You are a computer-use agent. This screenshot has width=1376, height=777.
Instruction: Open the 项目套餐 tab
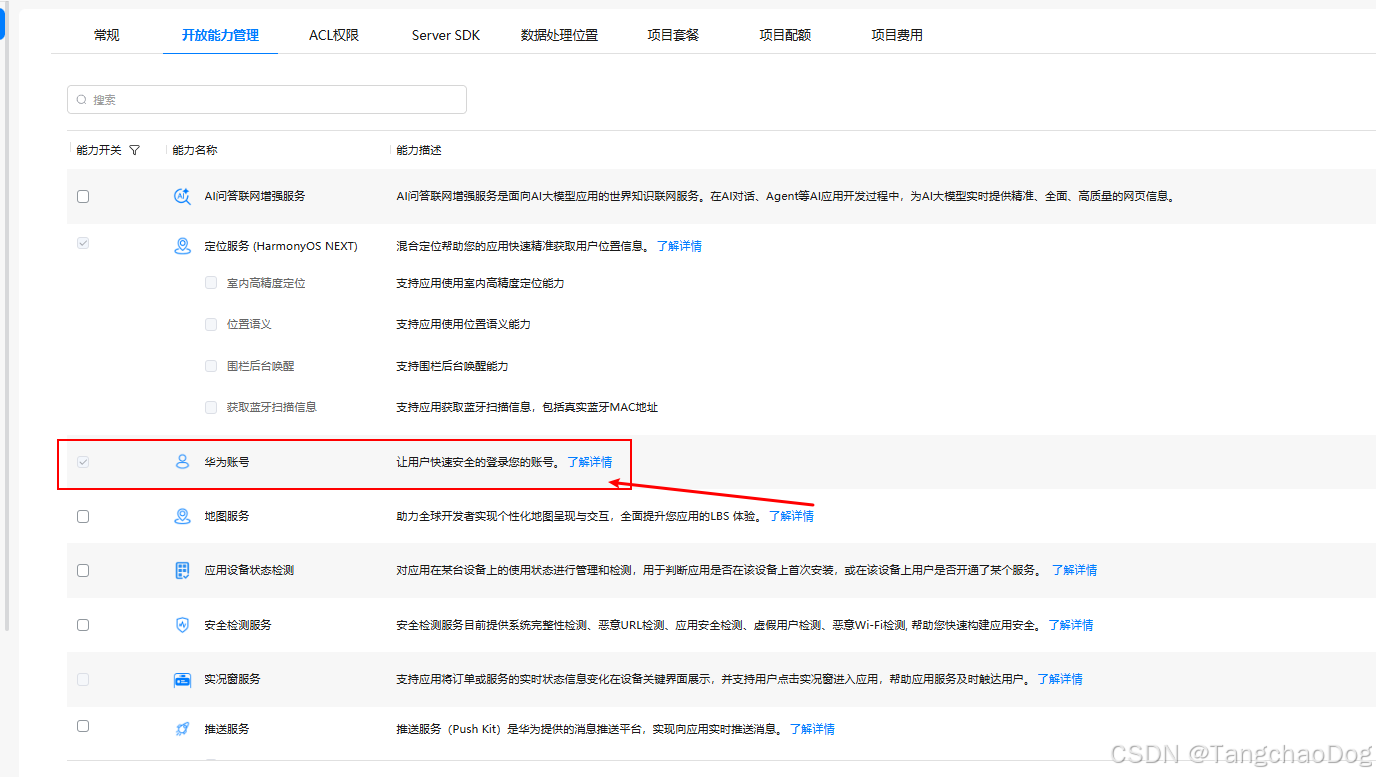(x=673, y=35)
